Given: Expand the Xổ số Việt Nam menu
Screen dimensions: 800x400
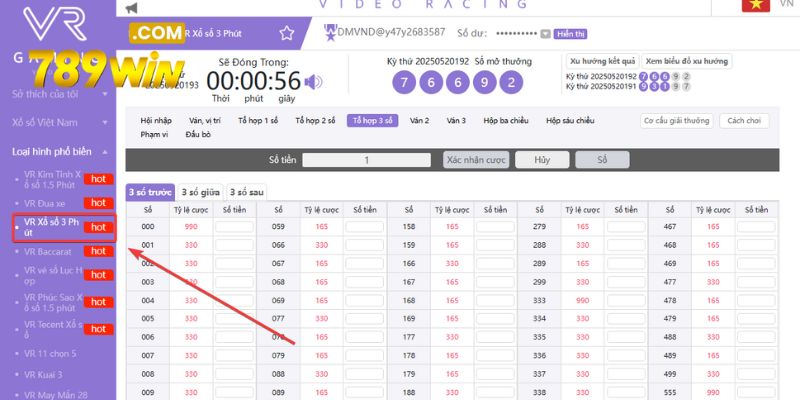Looking at the screenshot, I should (x=106, y=122).
